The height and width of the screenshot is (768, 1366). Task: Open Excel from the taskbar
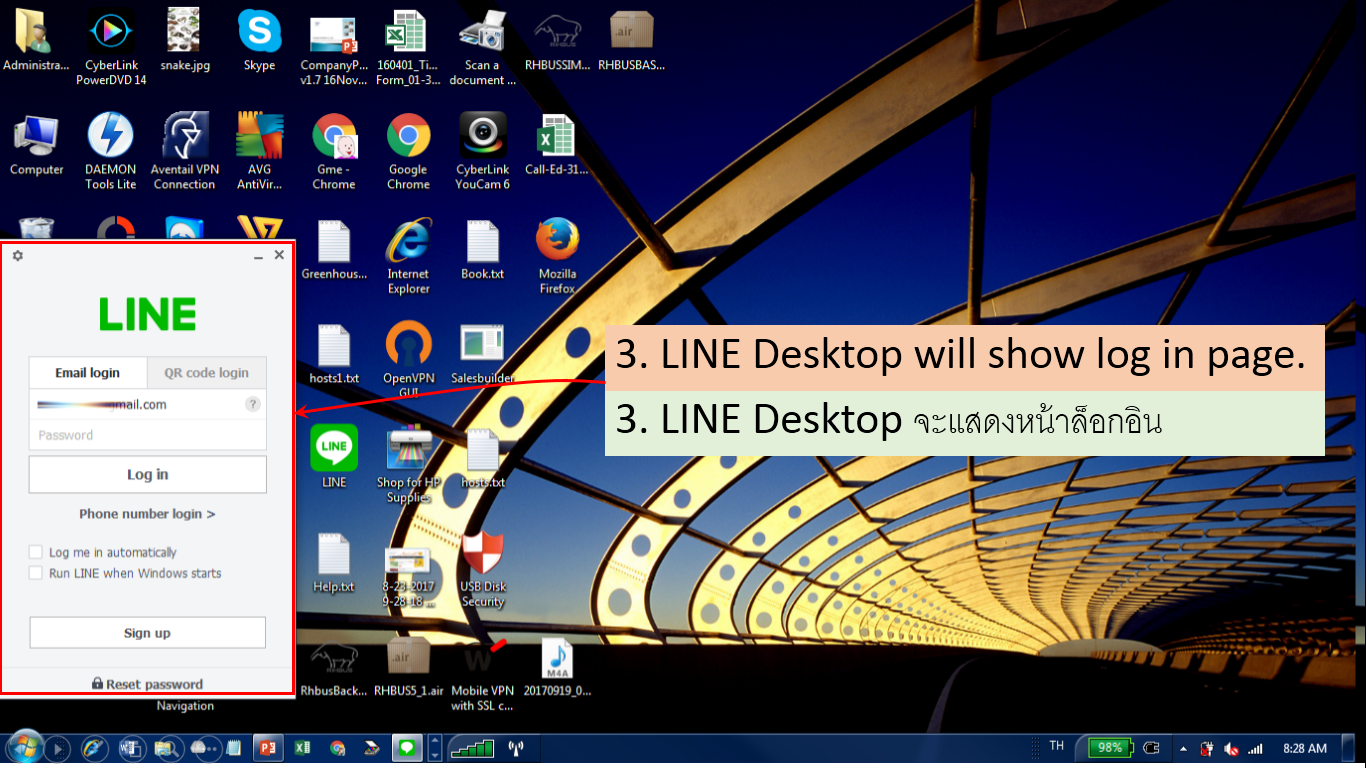[302, 747]
